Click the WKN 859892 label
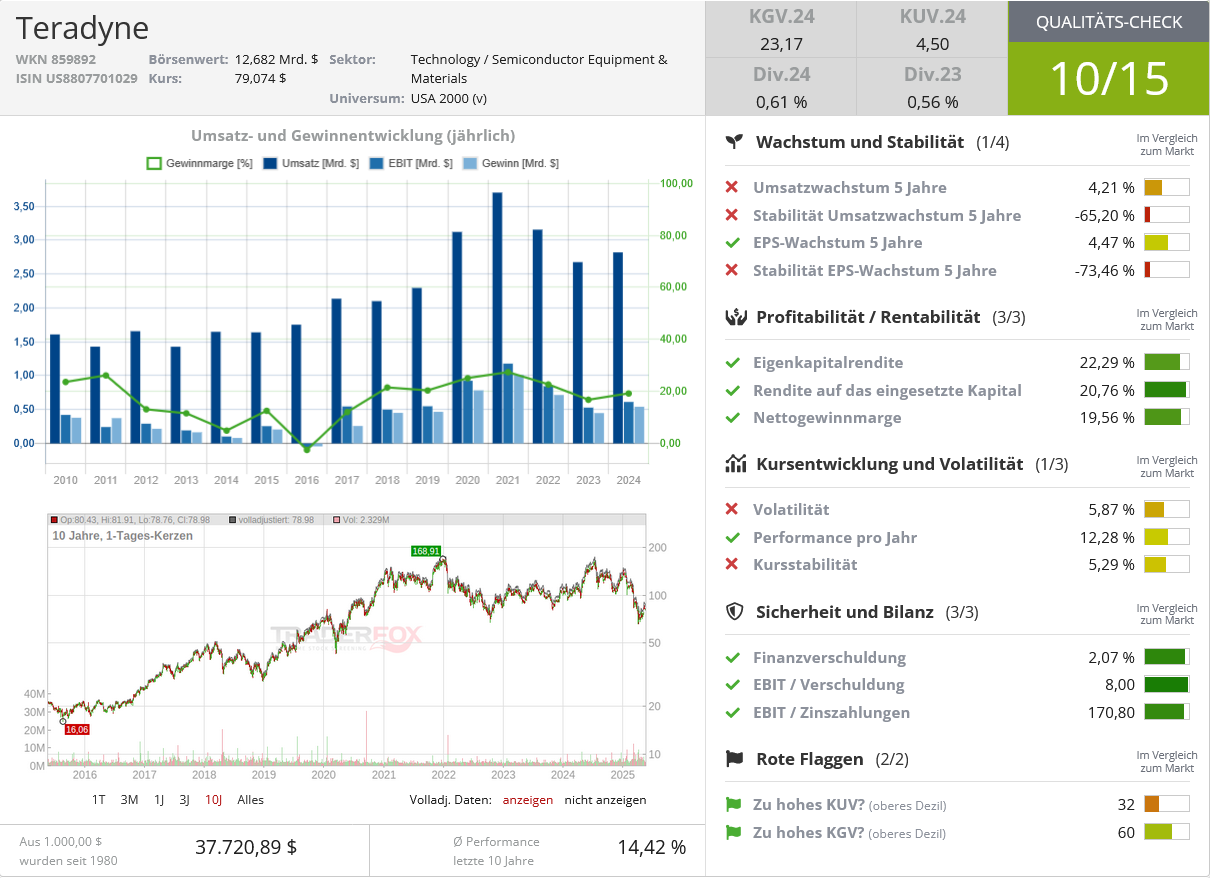This screenshot has width=1210, height=878. coord(56,59)
